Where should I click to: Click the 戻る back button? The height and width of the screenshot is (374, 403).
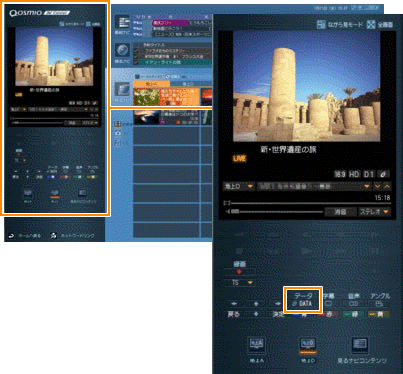click(234, 314)
